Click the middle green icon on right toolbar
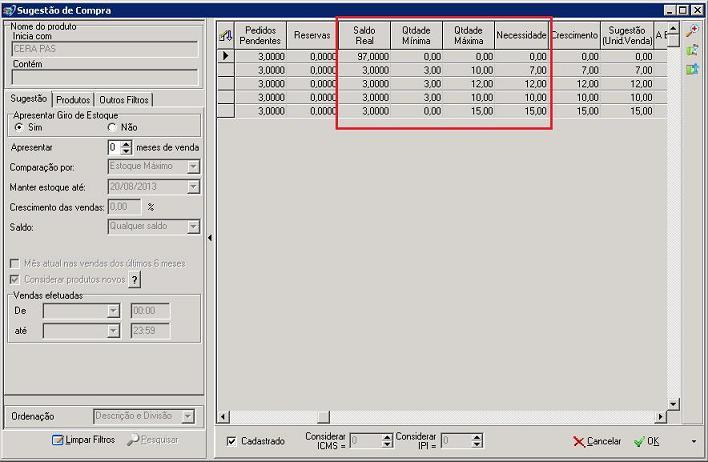Screen dimensions: 708x462 pos(692,50)
